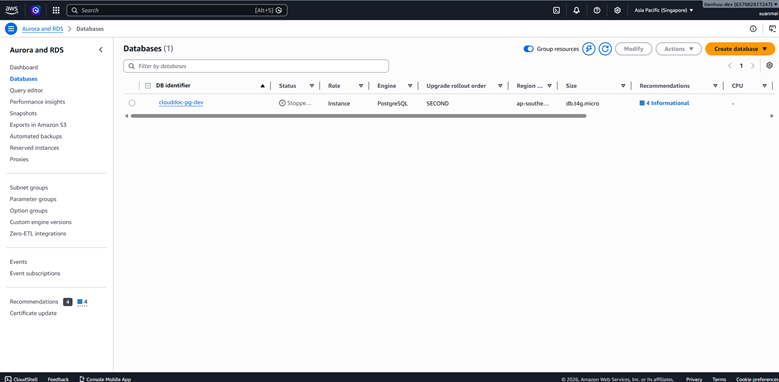Click the refresh databases button
The image size is (779, 382).
(605, 49)
